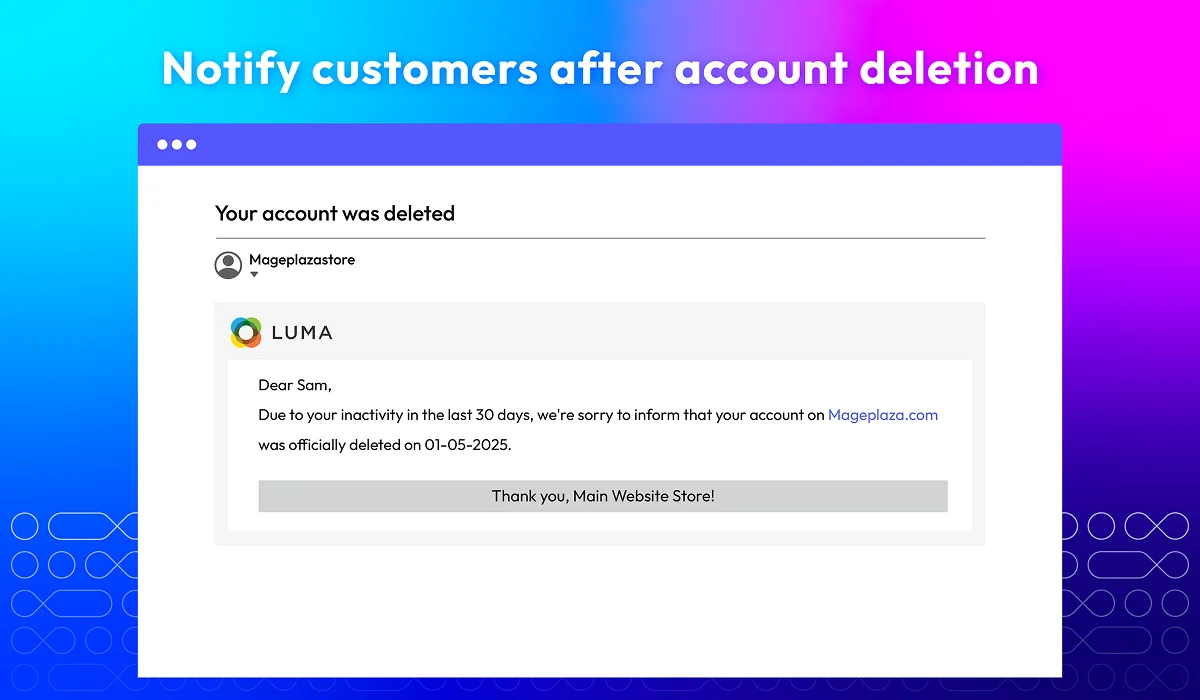
Task: Click the middle white dot in window header
Action: 177,145
